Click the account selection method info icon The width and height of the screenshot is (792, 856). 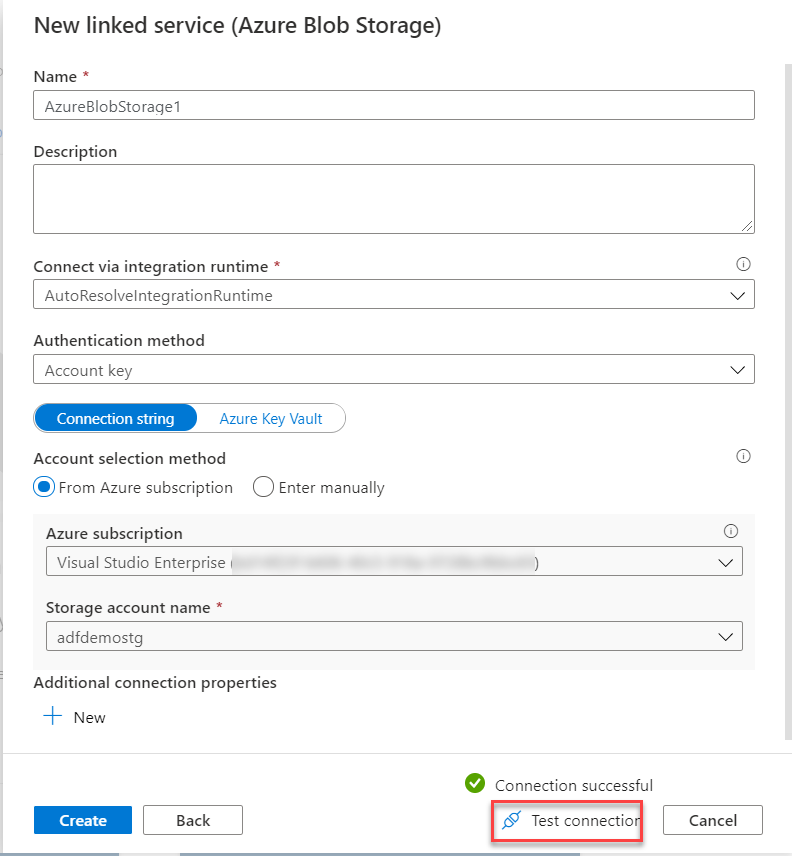coord(743,456)
